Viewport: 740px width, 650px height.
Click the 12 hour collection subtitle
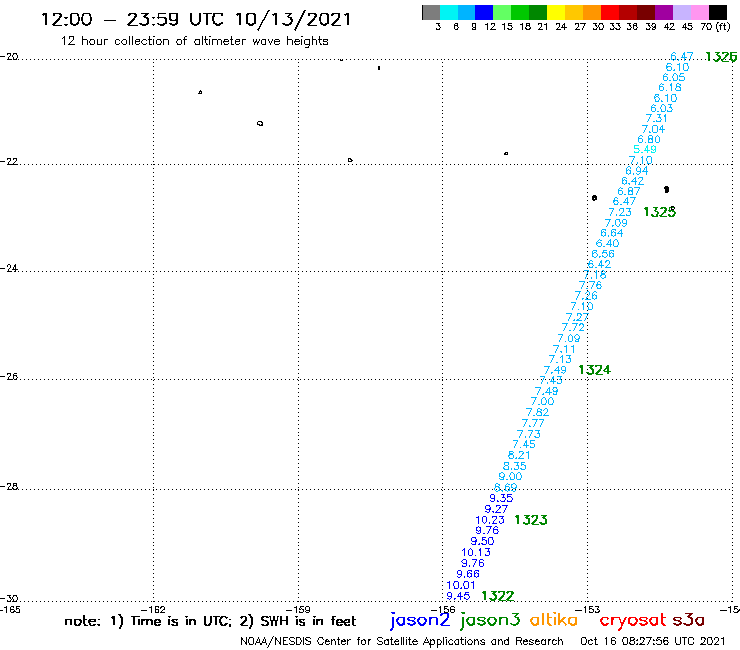pos(194,41)
